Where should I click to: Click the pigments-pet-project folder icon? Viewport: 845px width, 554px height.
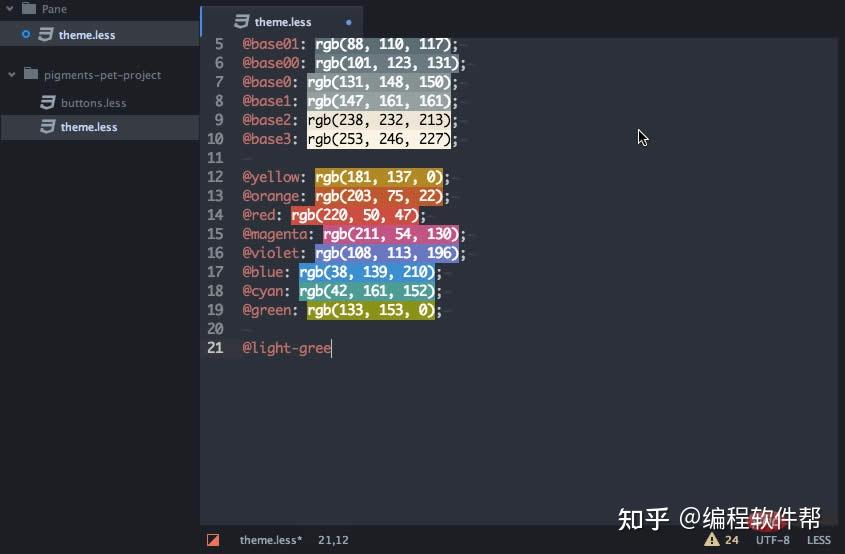click(31, 74)
